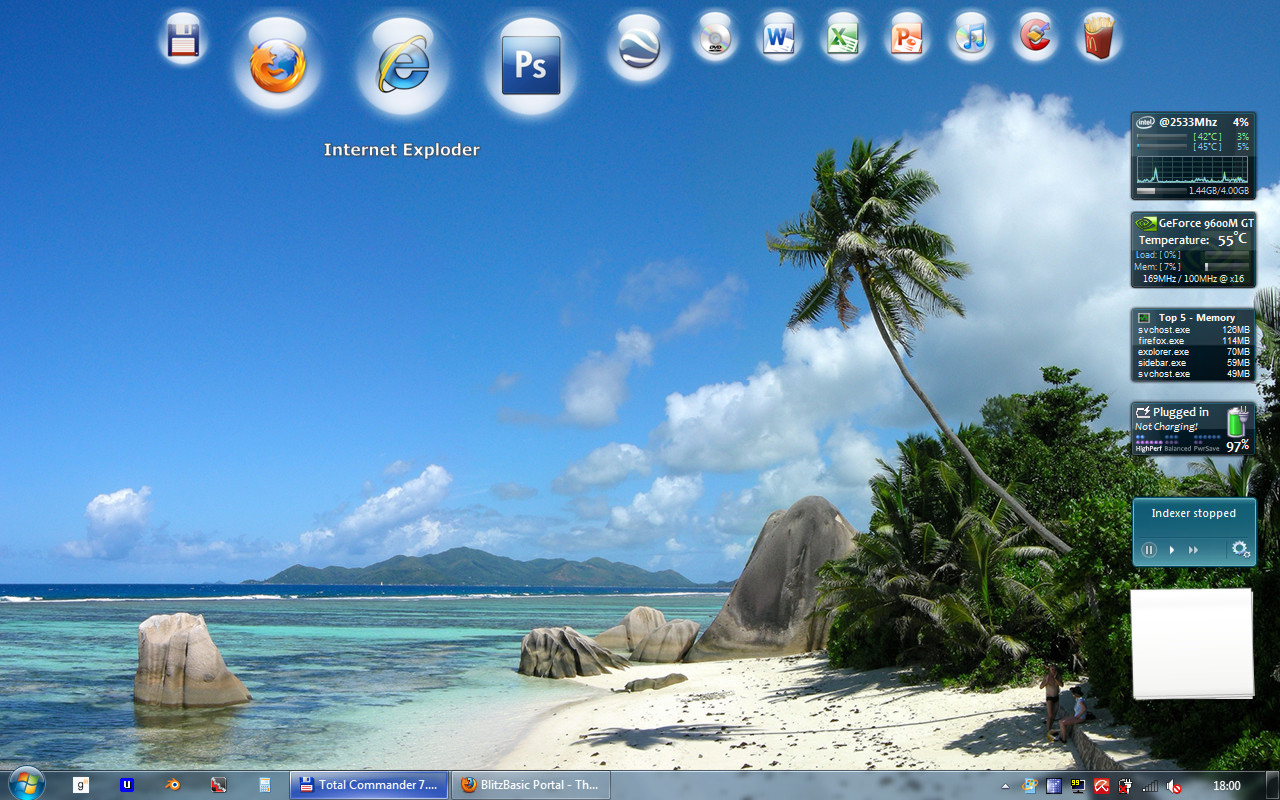The image size is (1280, 800).
Task: Open Internet Explorer from the dock
Action: (x=402, y=67)
